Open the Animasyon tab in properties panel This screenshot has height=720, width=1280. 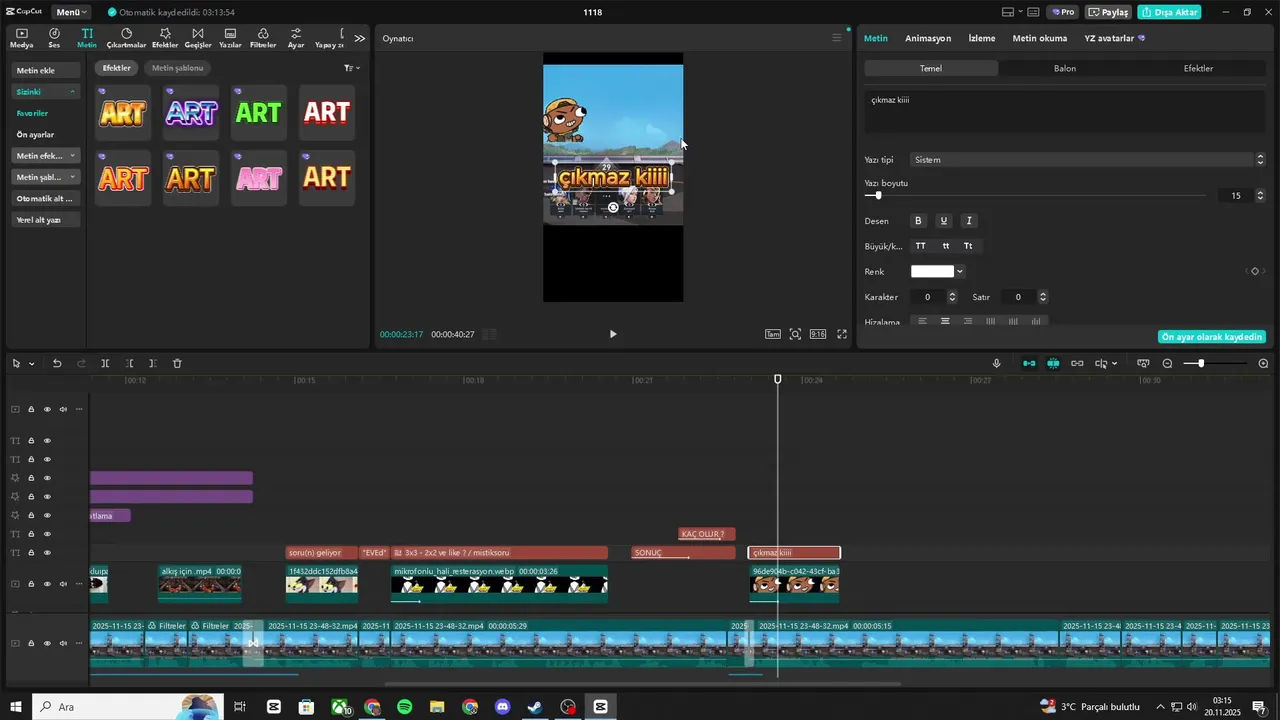click(x=928, y=38)
